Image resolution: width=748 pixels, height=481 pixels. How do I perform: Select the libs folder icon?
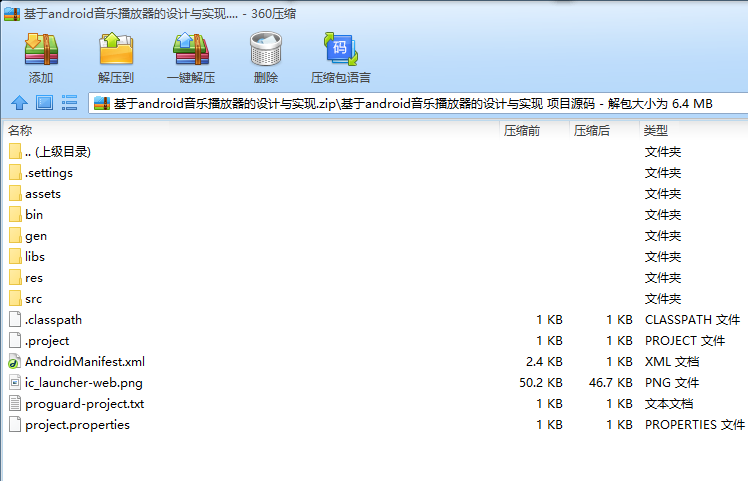point(15,256)
